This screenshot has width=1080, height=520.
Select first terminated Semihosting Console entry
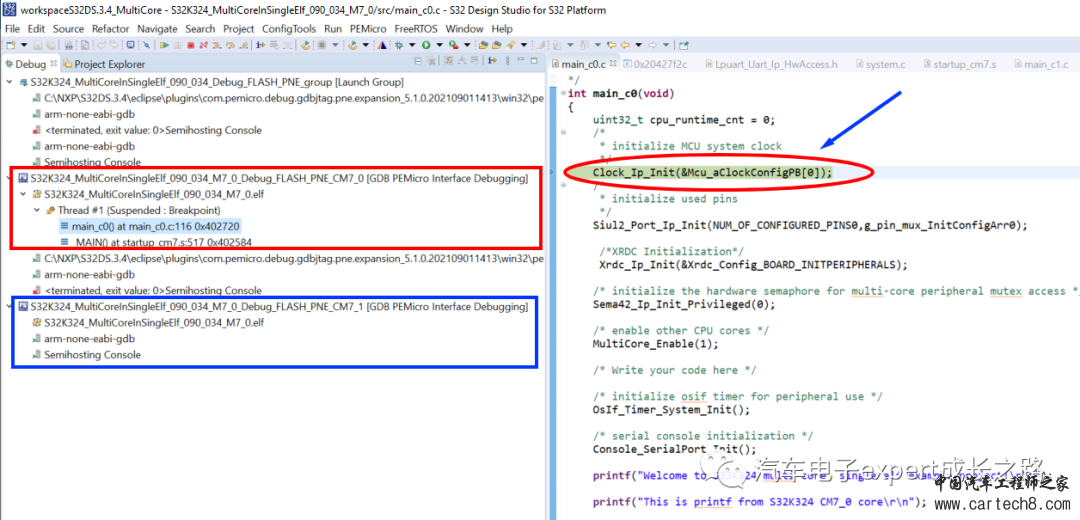pyautogui.click(x=147, y=130)
